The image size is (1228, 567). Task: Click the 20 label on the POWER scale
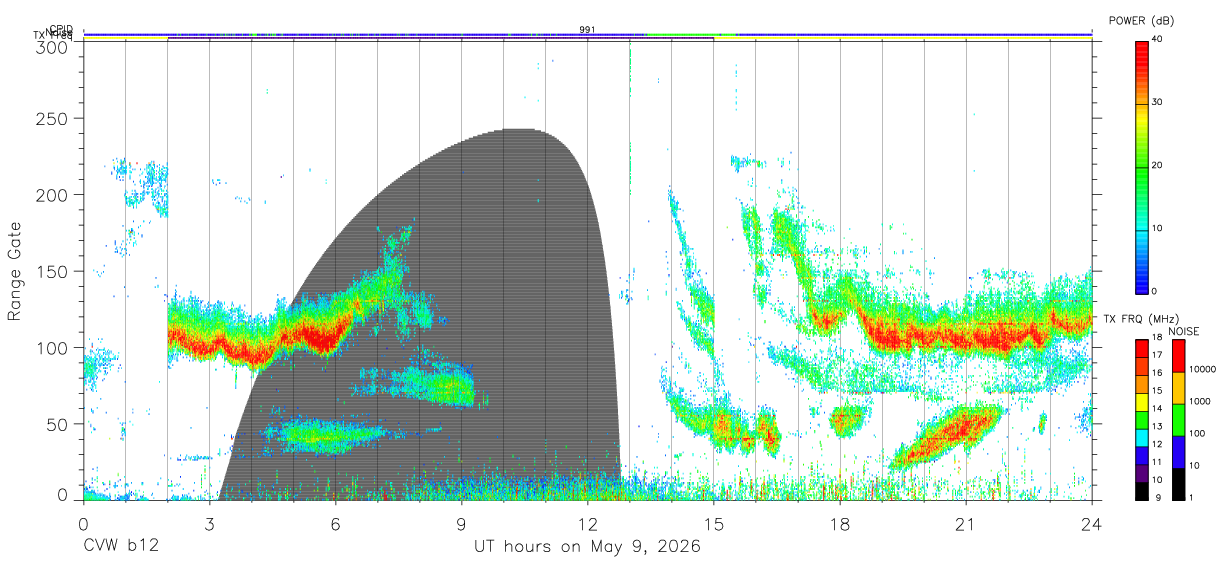click(x=1156, y=166)
